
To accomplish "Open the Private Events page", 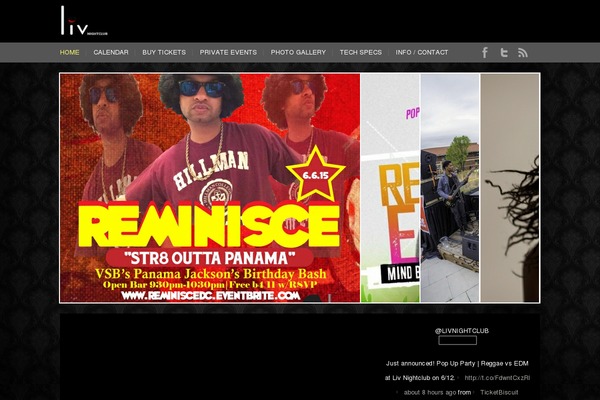I will (228, 52).
